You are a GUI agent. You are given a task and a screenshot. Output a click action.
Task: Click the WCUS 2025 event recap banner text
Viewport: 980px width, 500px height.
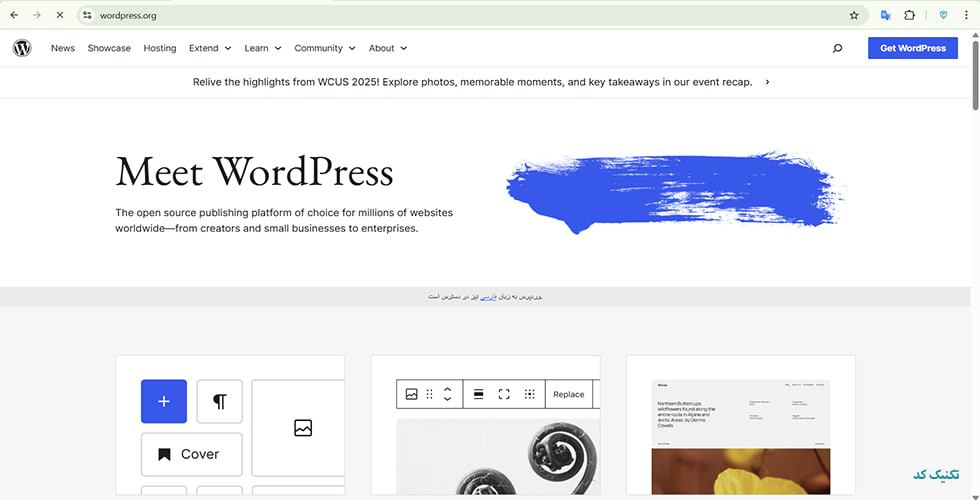pos(472,82)
